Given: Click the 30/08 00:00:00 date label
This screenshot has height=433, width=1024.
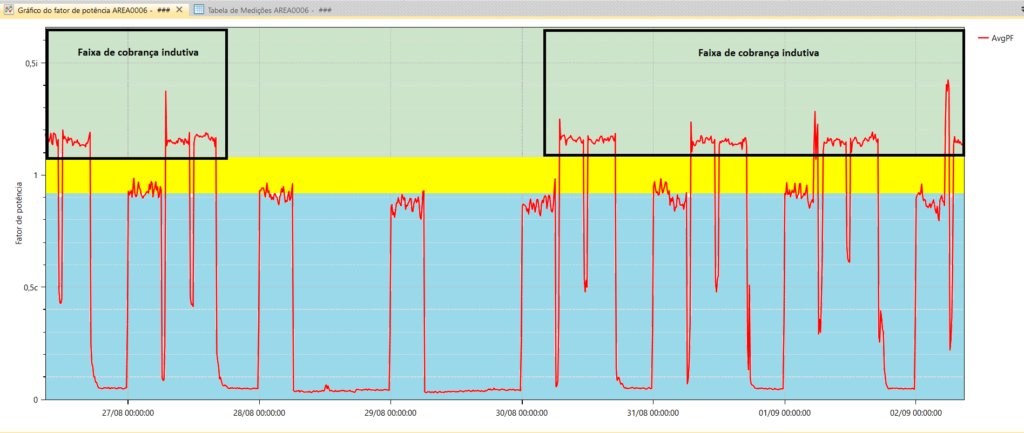Looking at the screenshot, I should [x=522, y=411].
